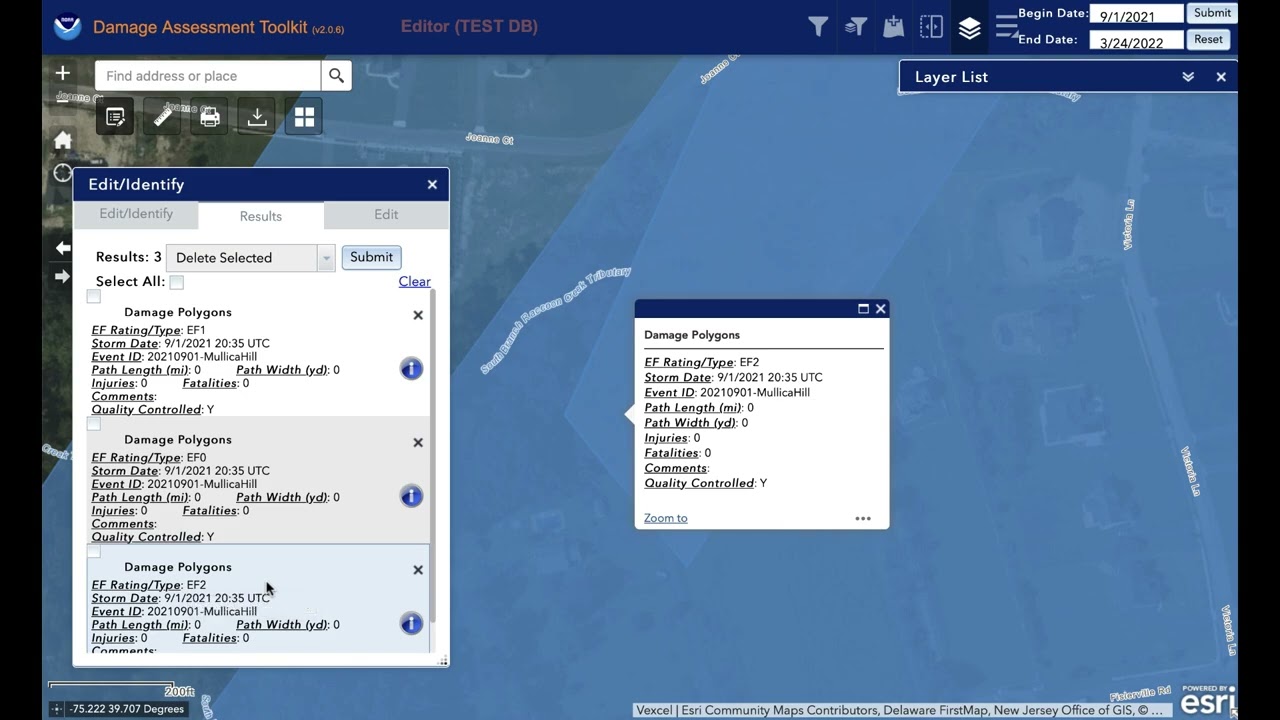Click the Damage Assessment Toolkit title
1280x720 pixels.
(200, 27)
